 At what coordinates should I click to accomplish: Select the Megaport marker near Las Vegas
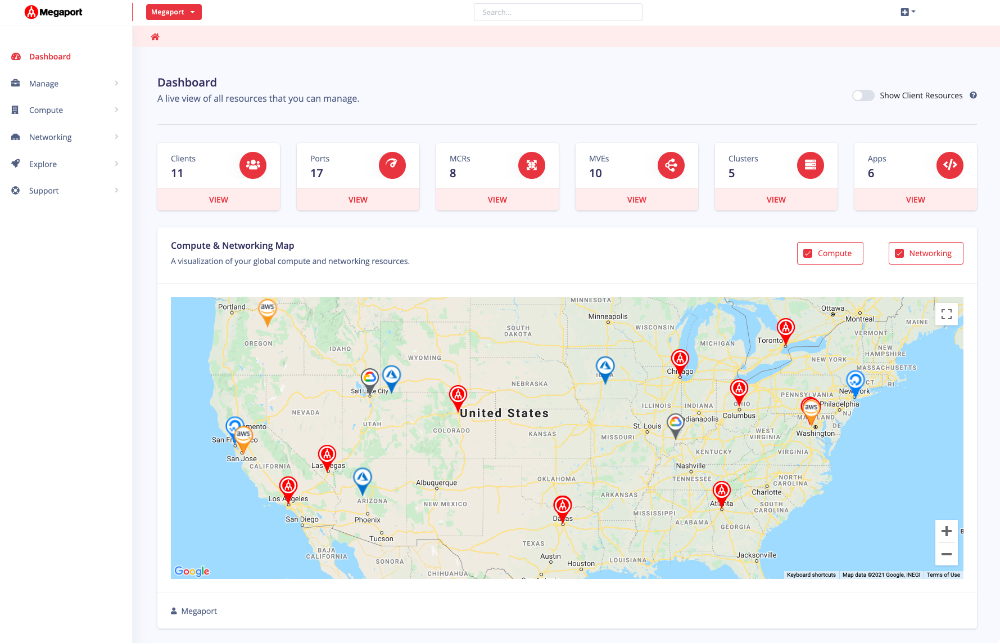pyautogui.click(x=327, y=458)
